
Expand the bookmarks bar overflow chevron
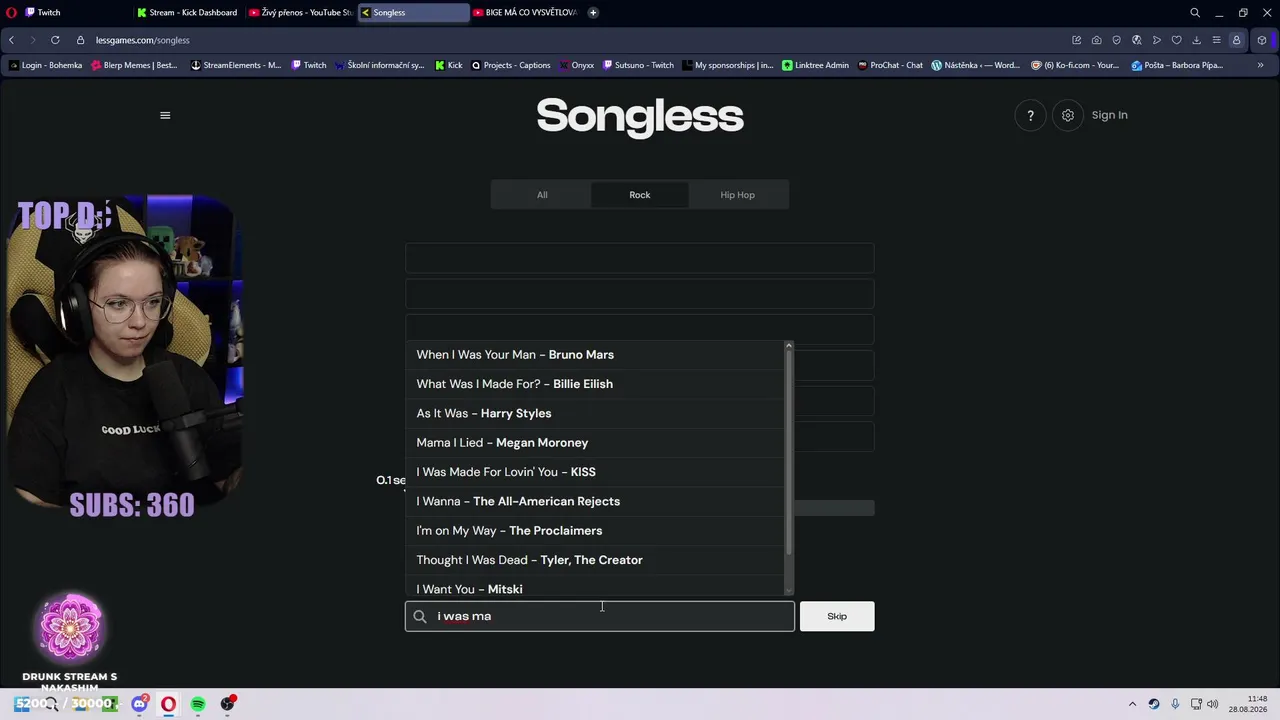click(1260, 65)
